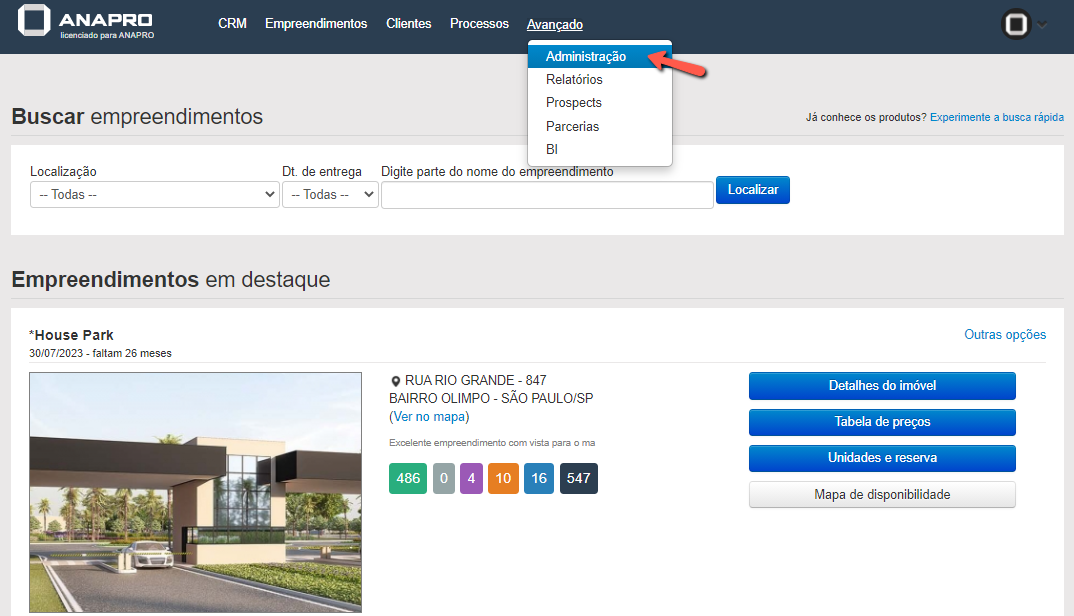Click the House Park property image
This screenshot has width=1074, height=616.
point(195,492)
